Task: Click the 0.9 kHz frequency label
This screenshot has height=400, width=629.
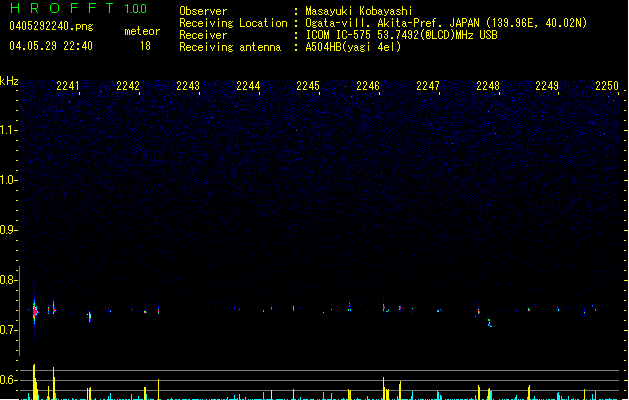Action: click(8, 230)
